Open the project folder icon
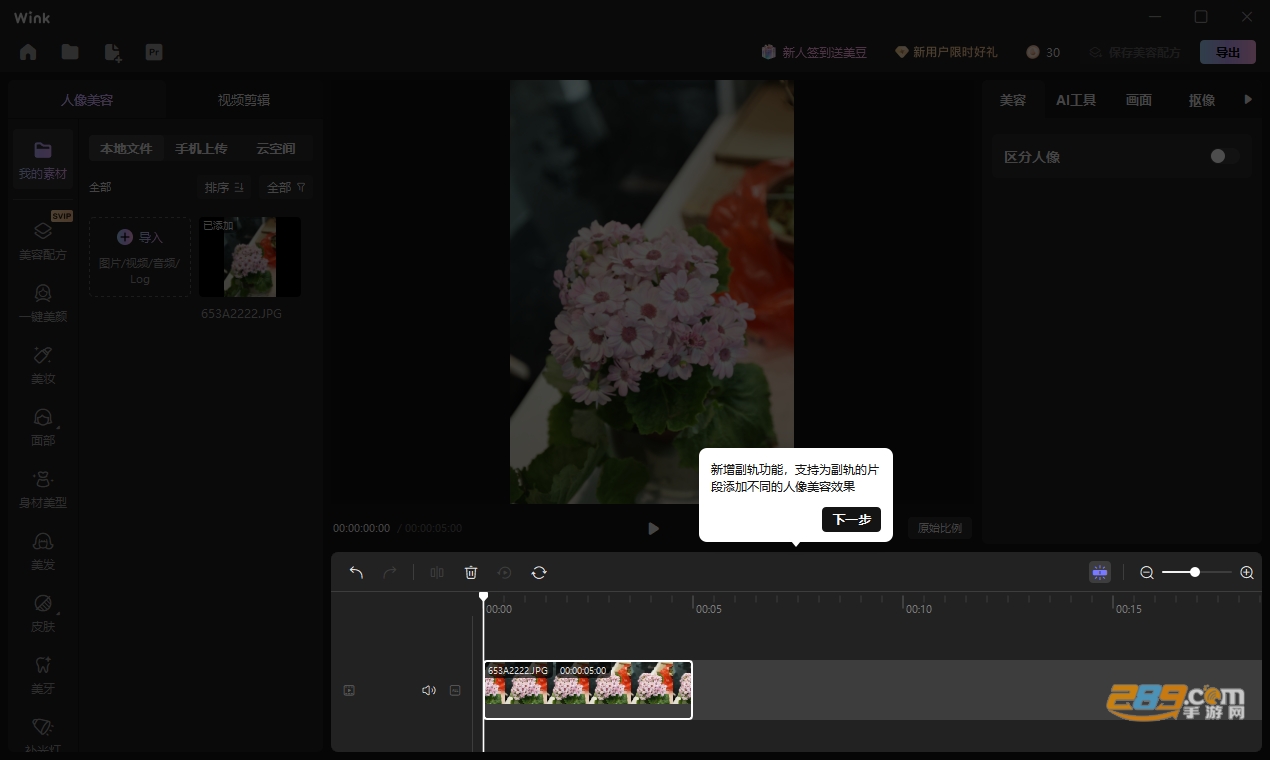This screenshot has width=1270, height=760. [70, 52]
